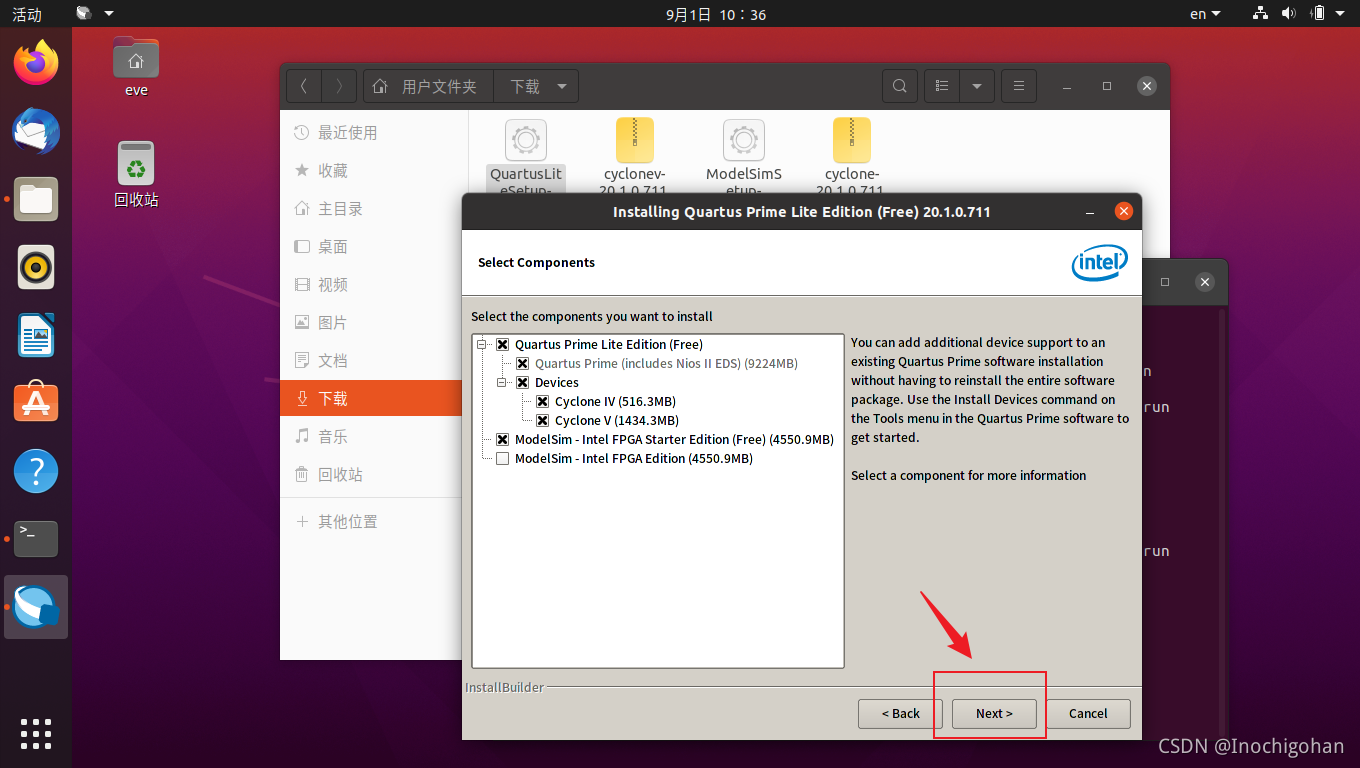
Task: Cancel the Quartus installation
Action: pyautogui.click(x=1088, y=714)
